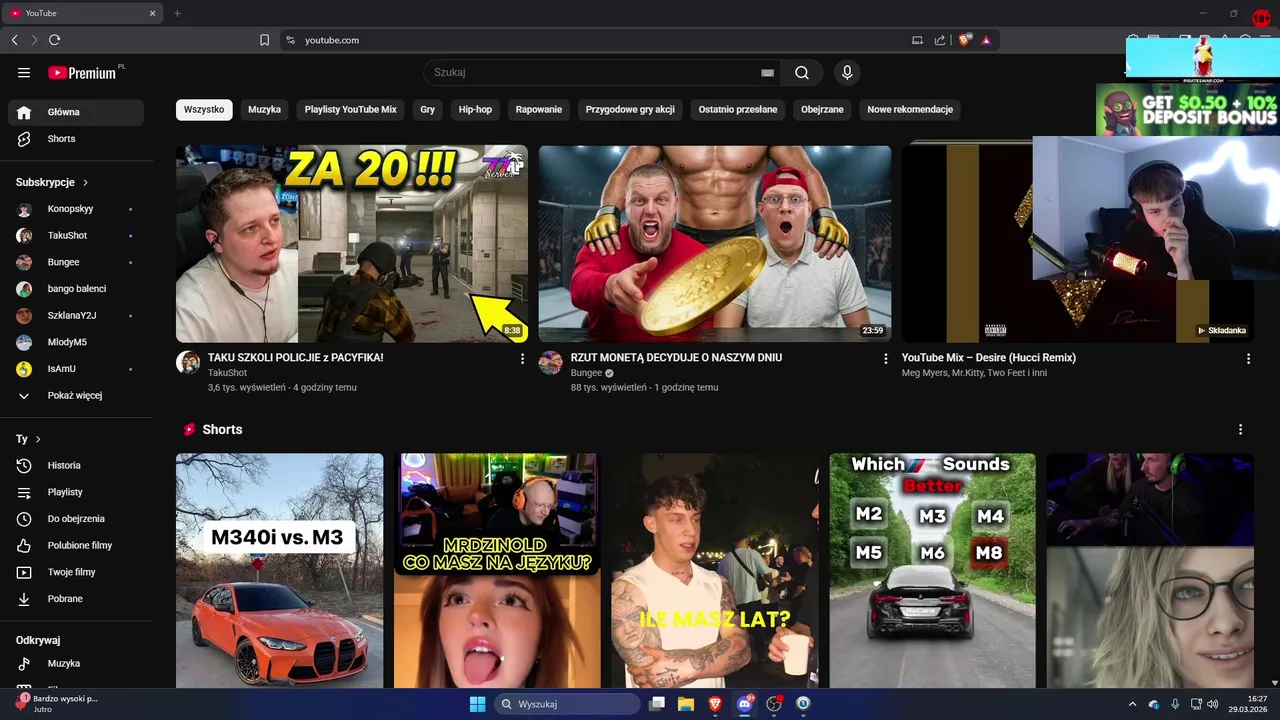Open ILE MASZ LAT short
The width and height of the screenshot is (1280, 720).
715,571
